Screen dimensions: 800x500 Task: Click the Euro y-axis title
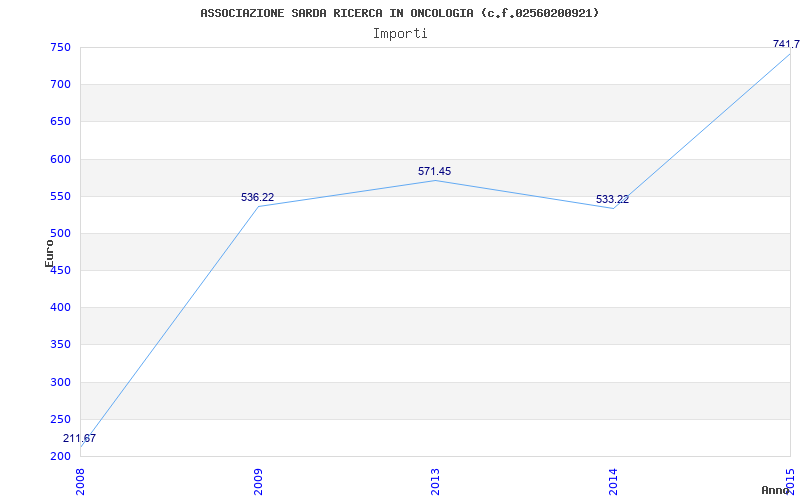49,253
